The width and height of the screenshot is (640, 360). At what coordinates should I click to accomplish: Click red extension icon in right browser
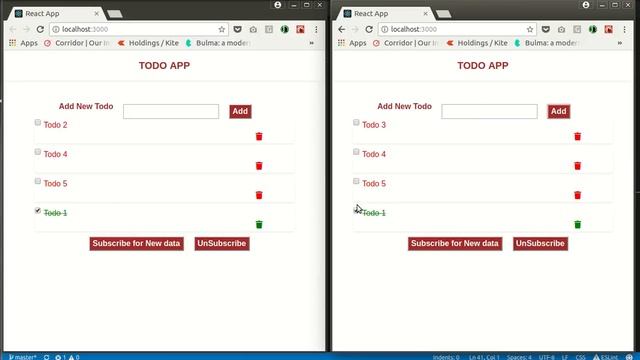pyautogui.click(x=609, y=29)
